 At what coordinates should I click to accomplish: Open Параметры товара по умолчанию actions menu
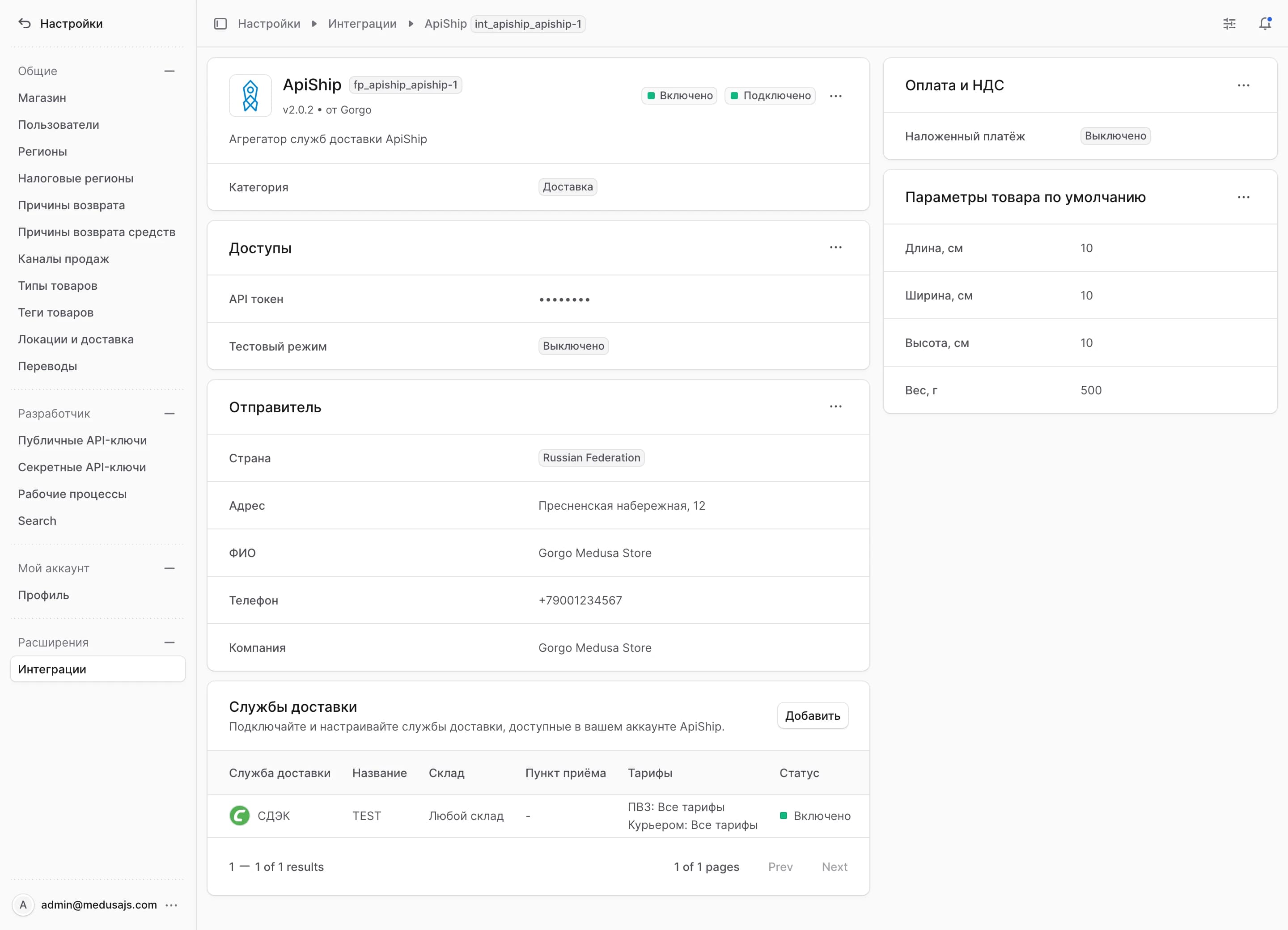(x=1243, y=197)
